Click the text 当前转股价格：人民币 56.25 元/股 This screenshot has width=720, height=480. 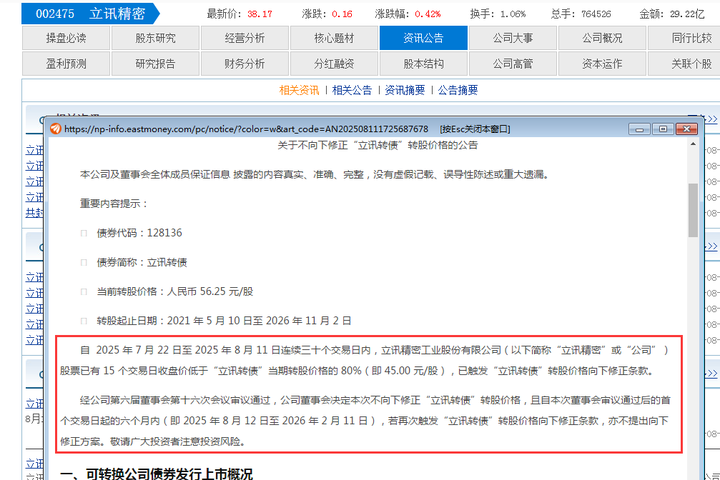click(x=174, y=292)
